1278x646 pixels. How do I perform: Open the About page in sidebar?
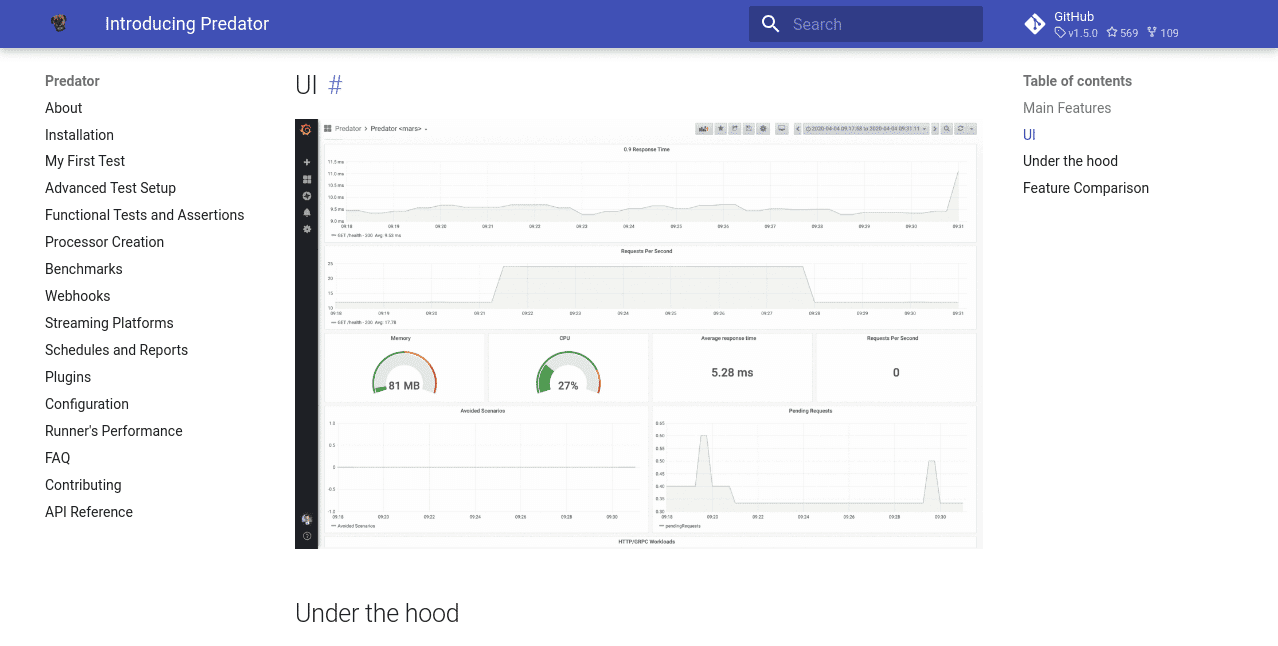tap(64, 108)
